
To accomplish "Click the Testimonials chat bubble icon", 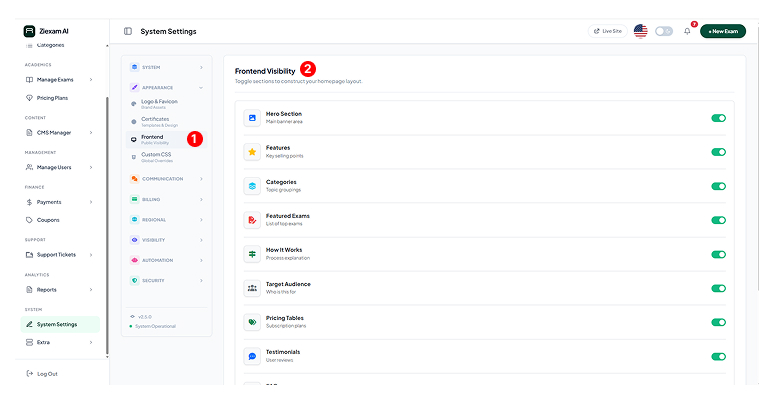I will point(252,355).
